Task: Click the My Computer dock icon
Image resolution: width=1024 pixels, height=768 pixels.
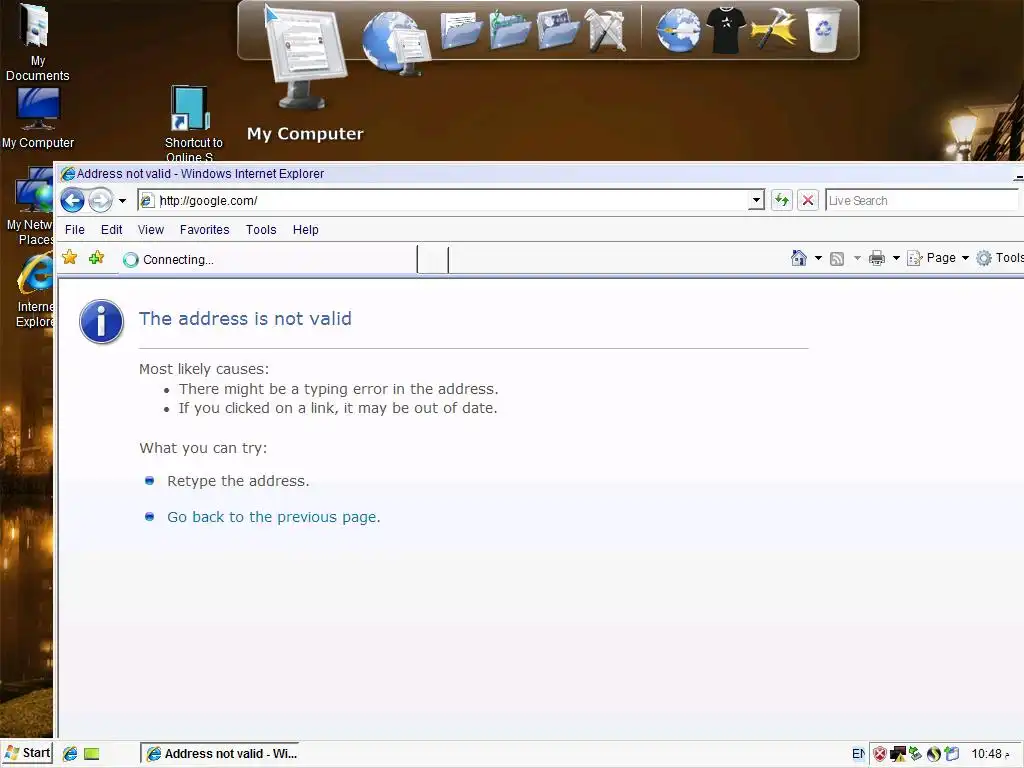Action: tap(304, 59)
